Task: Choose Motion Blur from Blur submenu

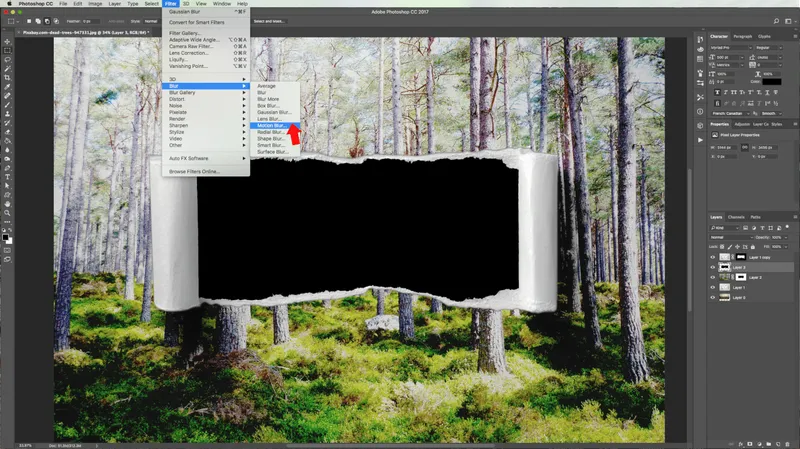Action: [x=274, y=126]
